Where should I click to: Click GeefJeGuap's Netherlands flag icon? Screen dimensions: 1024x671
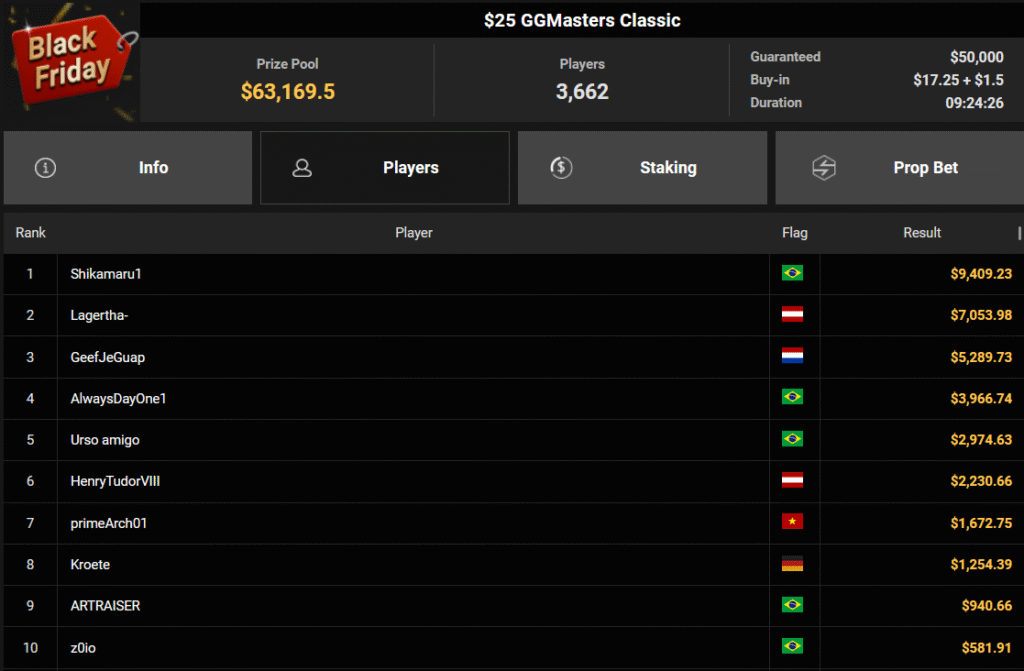click(x=793, y=356)
